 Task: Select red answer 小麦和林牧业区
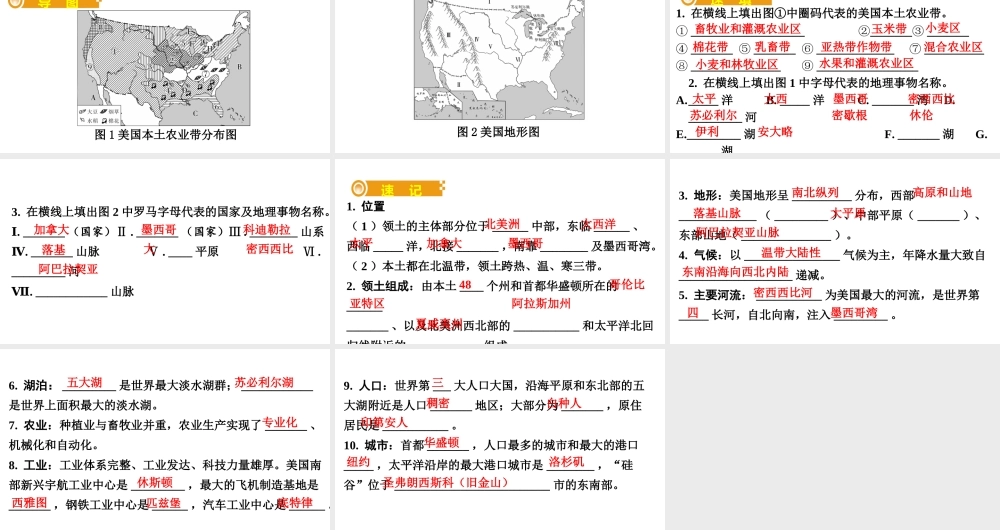tap(737, 64)
